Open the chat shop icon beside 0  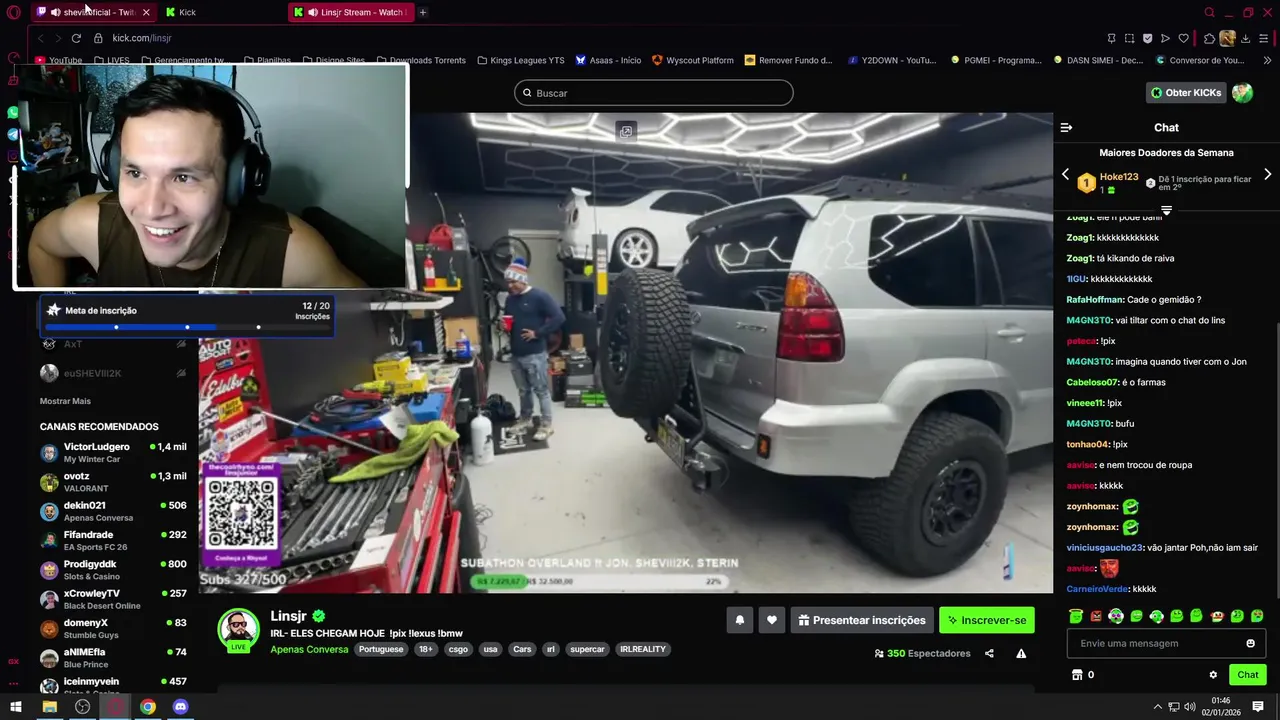[x=1077, y=675]
